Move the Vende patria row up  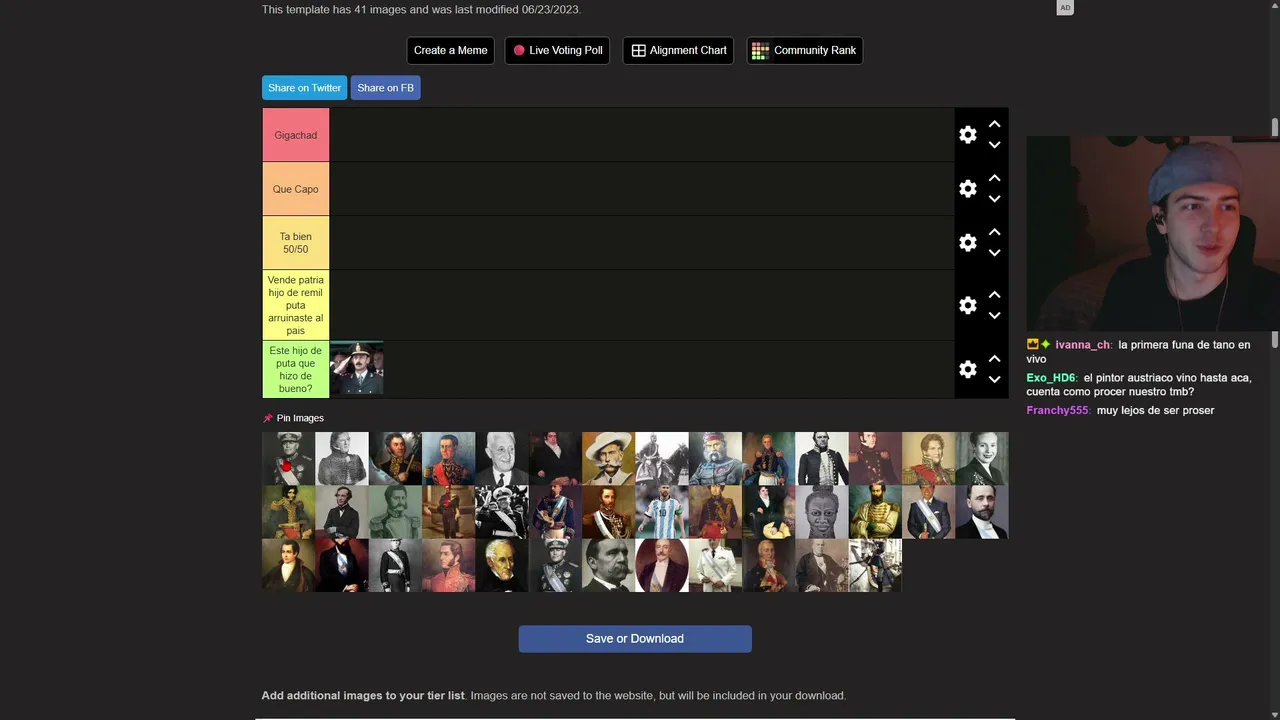pyautogui.click(x=994, y=294)
